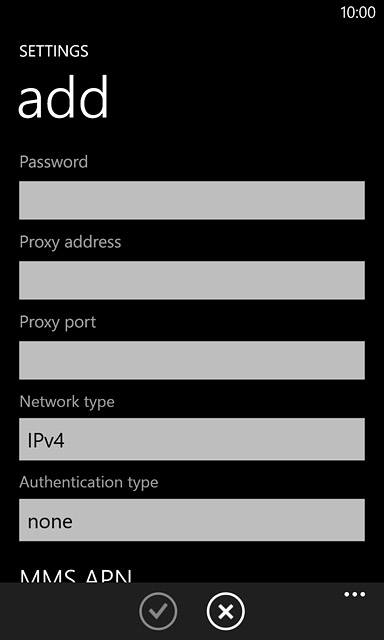This screenshot has height=640, width=384.
Task: Click the Authentication type label
Action: (x=89, y=482)
